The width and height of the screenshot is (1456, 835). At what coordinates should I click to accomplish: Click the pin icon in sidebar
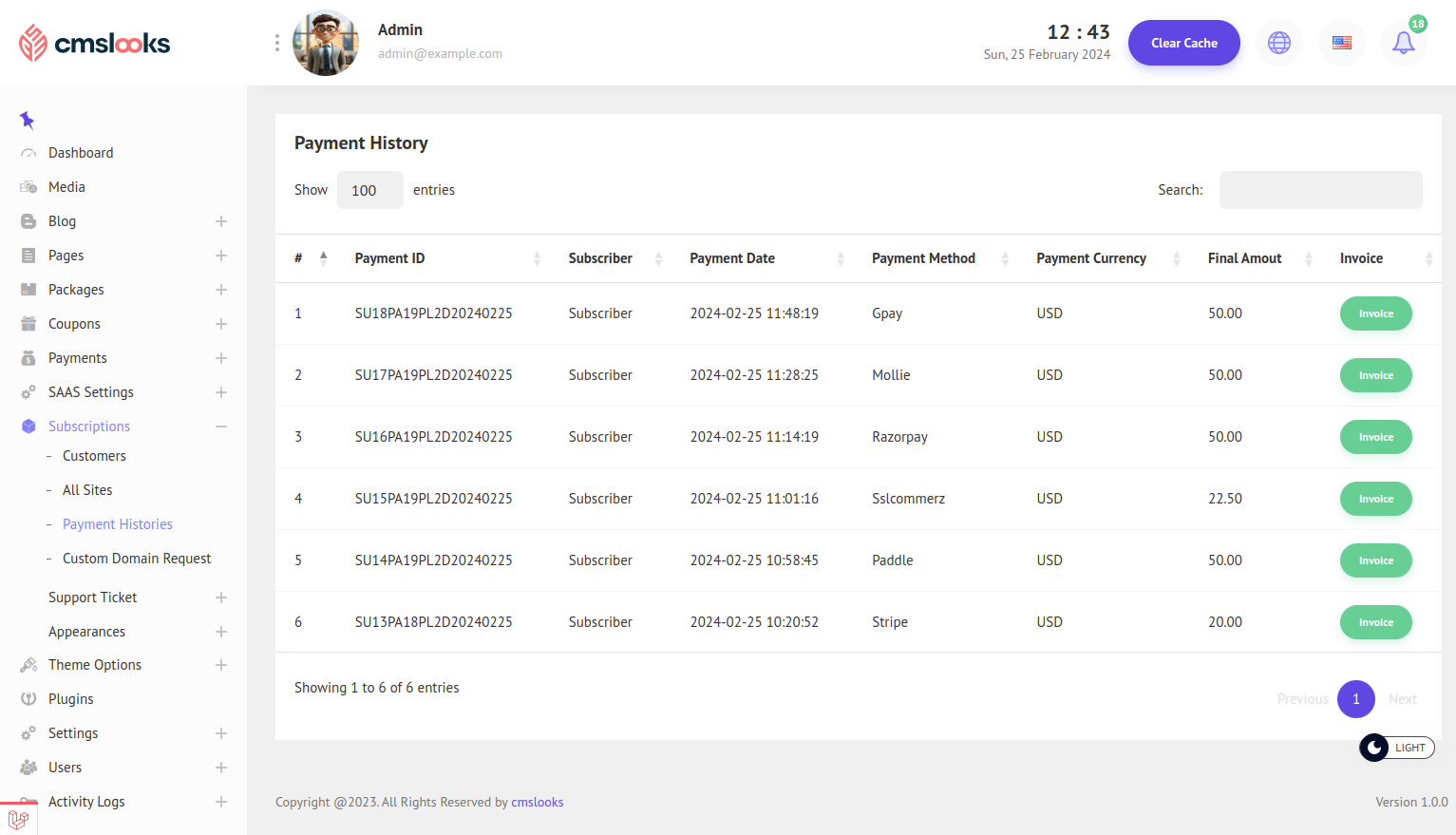tap(27, 120)
